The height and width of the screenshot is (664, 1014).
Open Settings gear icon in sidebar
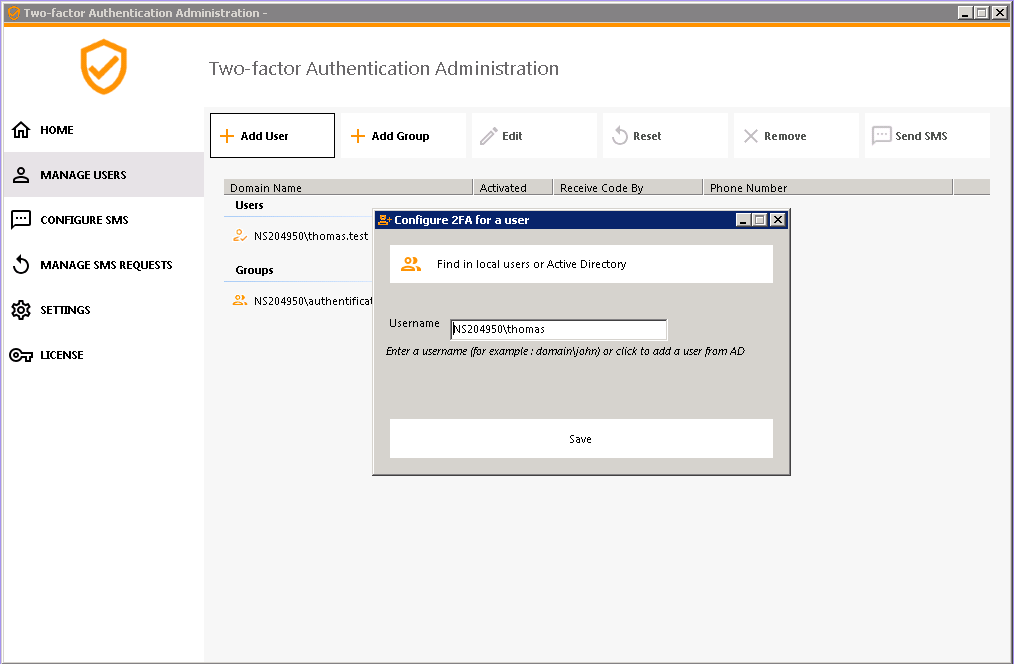pyautogui.click(x=21, y=310)
